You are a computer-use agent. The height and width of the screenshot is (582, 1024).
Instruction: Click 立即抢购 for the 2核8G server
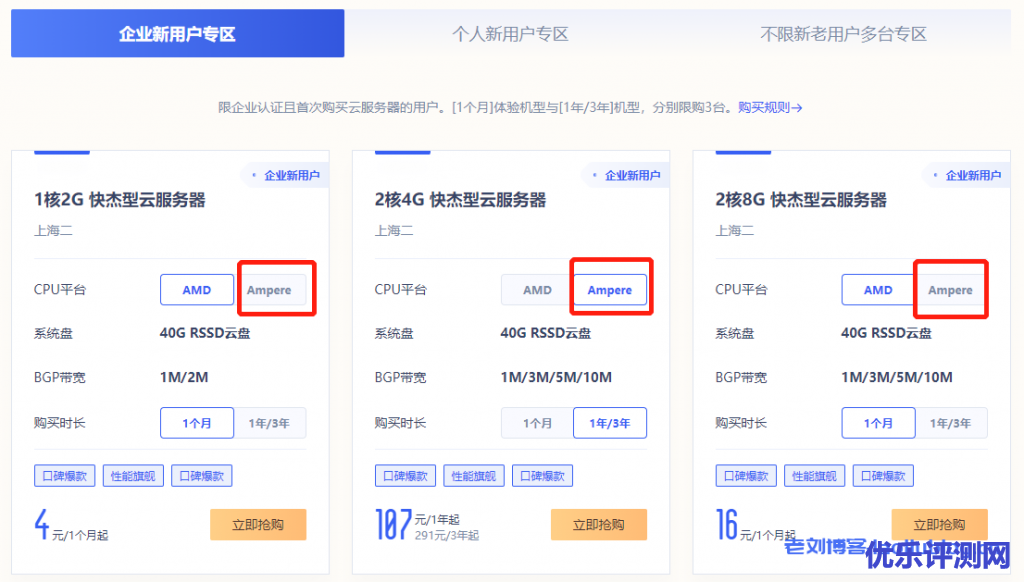(938, 522)
